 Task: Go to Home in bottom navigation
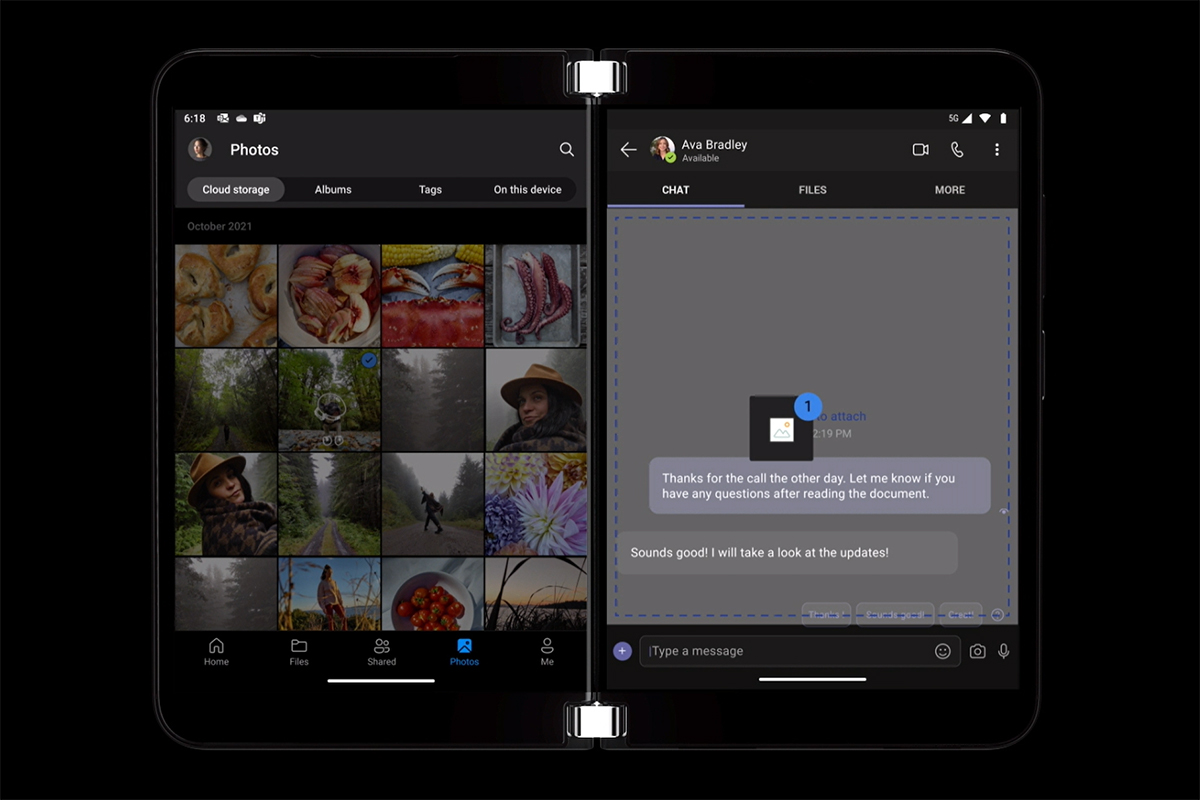[216, 651]
